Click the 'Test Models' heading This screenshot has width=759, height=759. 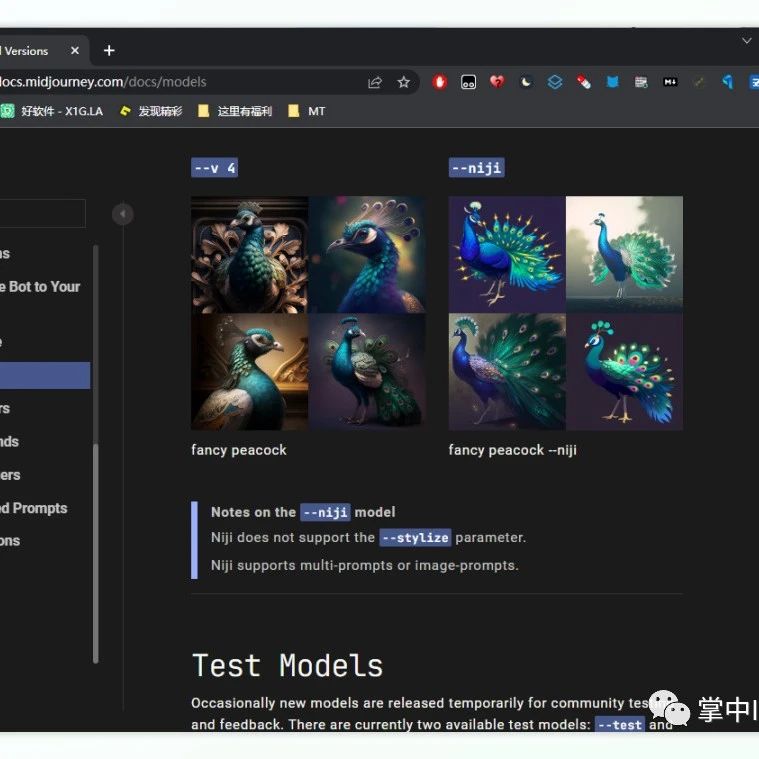point(287,666)
